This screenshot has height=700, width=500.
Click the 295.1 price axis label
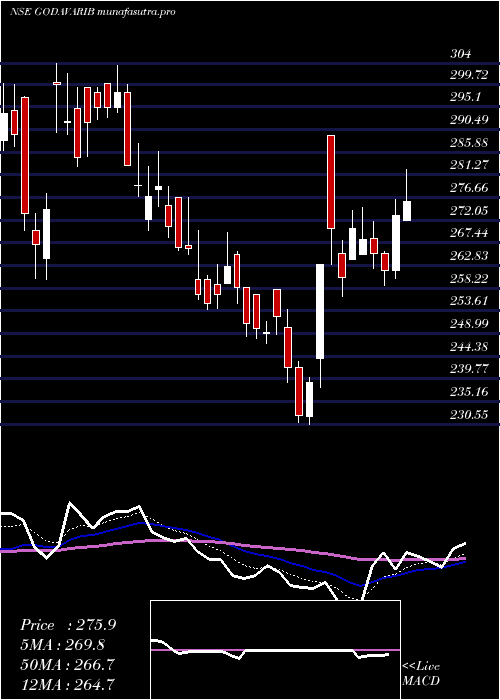pyautogui.click(x=465, y=97)
